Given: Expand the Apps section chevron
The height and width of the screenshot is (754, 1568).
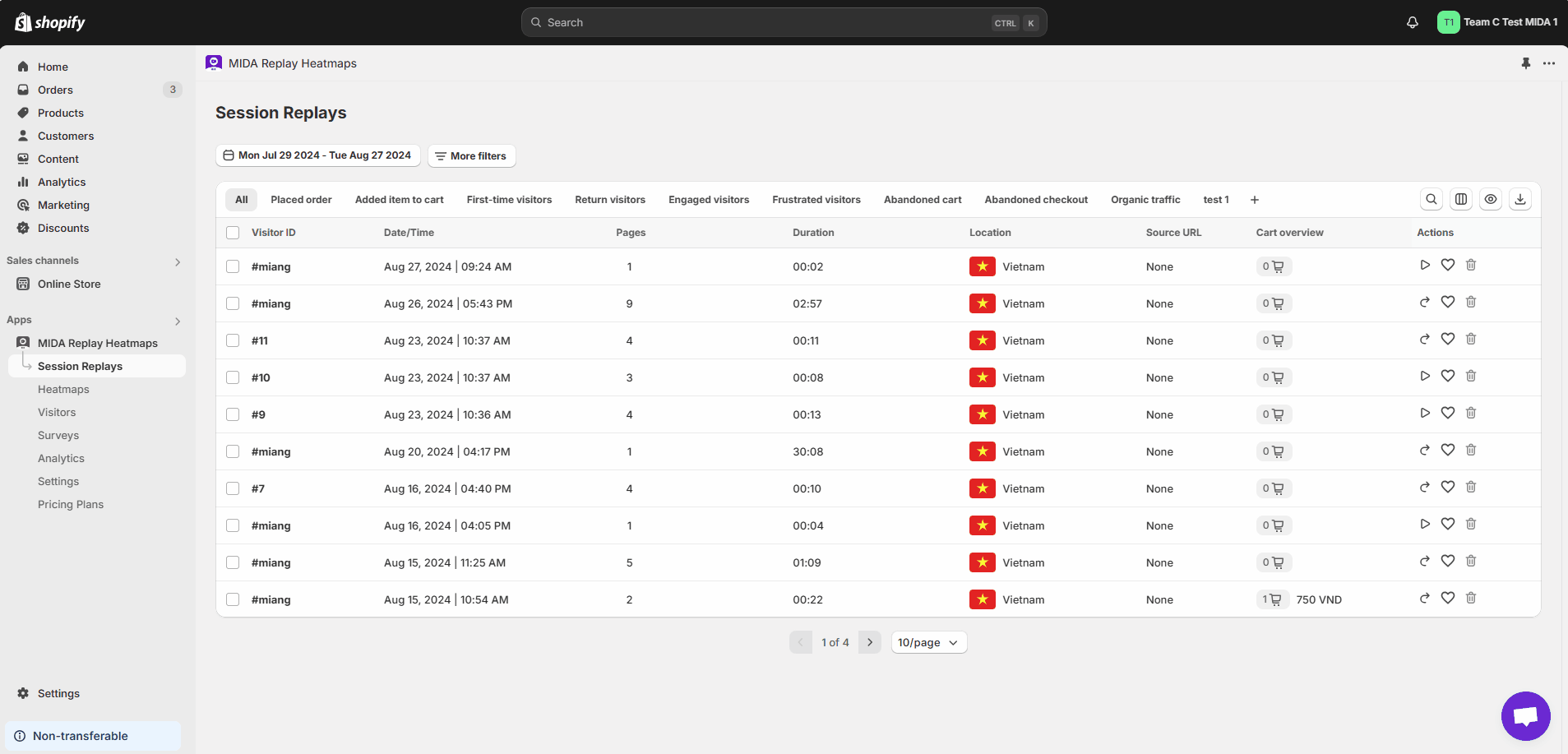Looking at the screenshot, I should point(178,321).
